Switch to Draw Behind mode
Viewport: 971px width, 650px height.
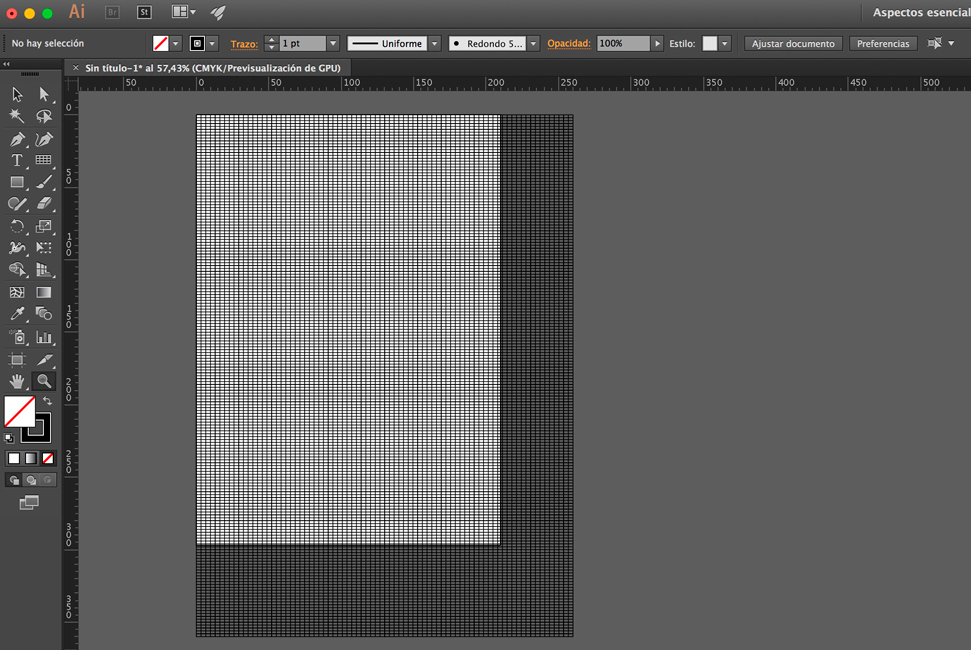pos(30,480)
